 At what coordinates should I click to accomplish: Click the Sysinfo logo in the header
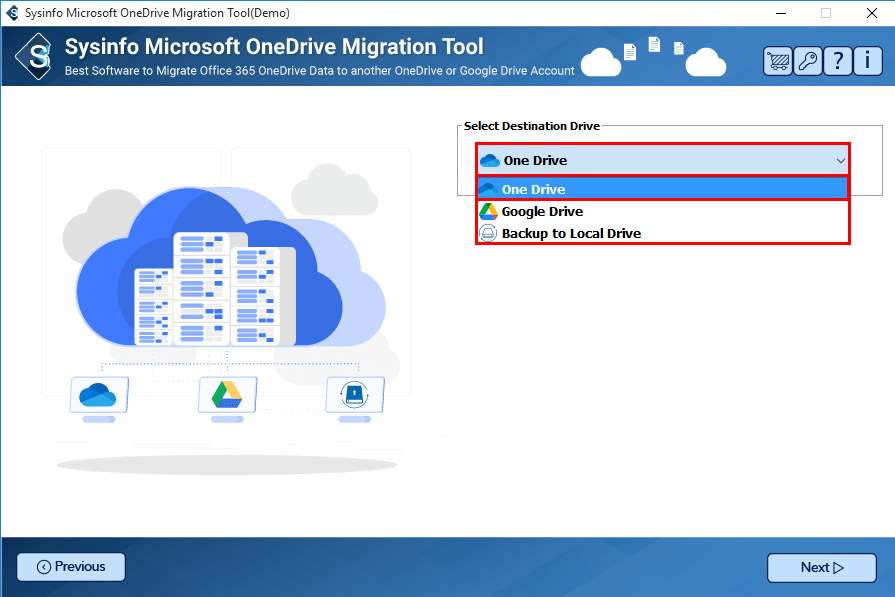pos(34,56)
